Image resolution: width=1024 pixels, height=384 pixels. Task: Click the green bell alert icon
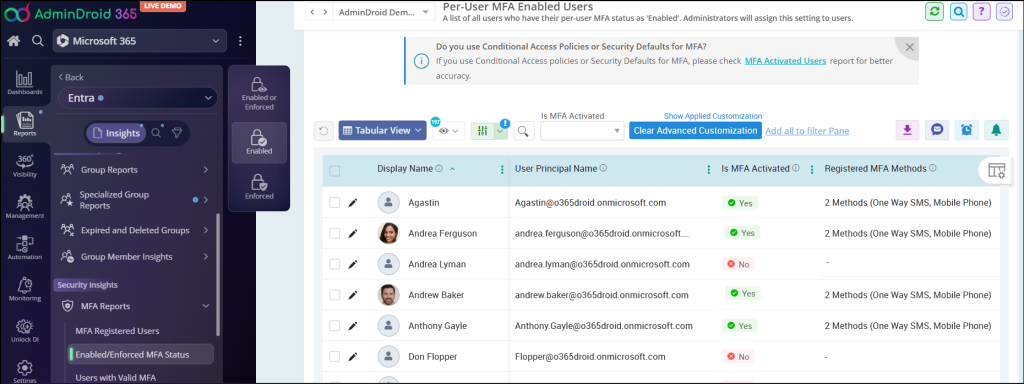pos(996,130)
